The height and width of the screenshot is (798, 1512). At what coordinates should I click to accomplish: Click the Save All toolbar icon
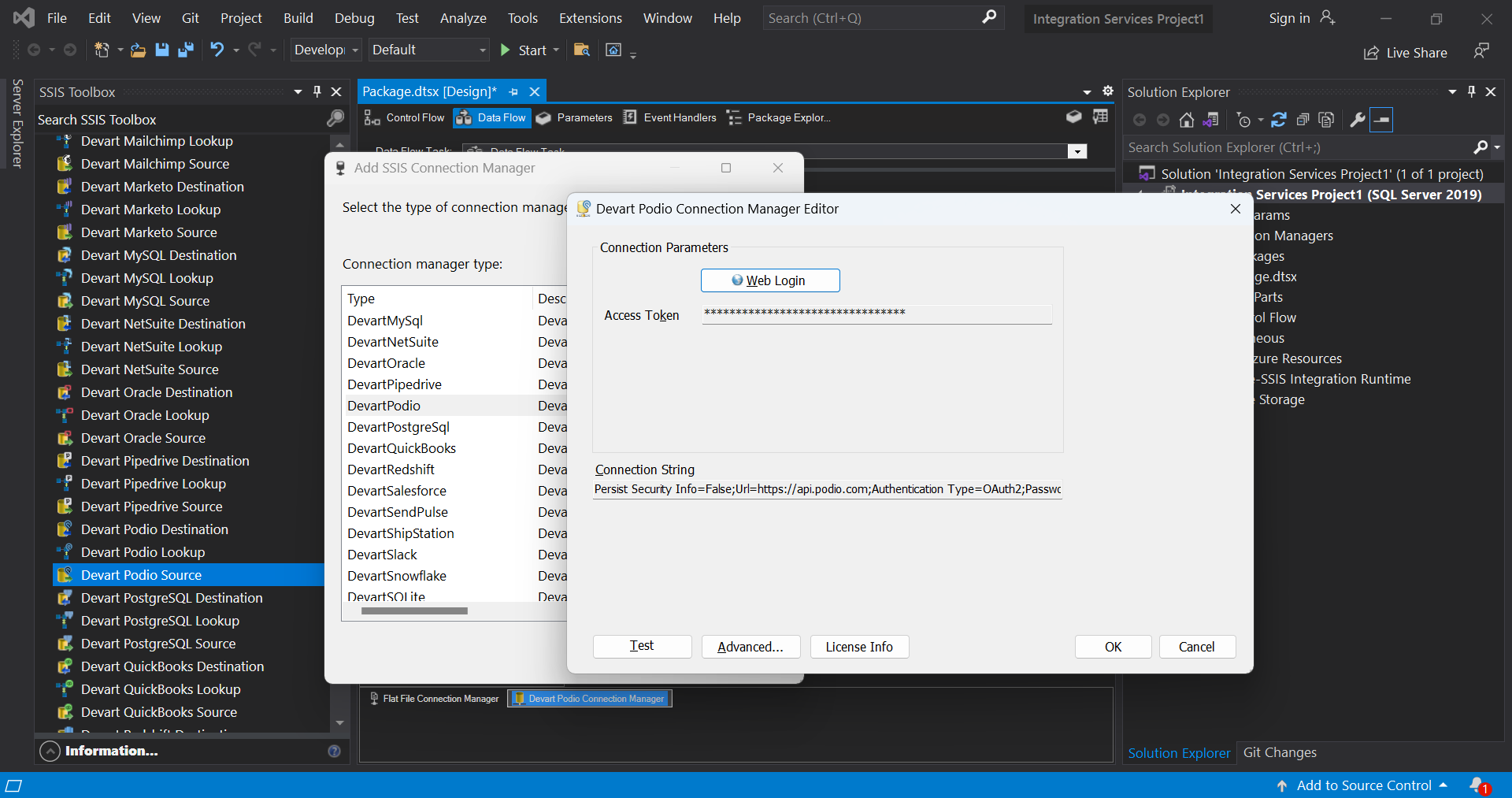[186, 50]
